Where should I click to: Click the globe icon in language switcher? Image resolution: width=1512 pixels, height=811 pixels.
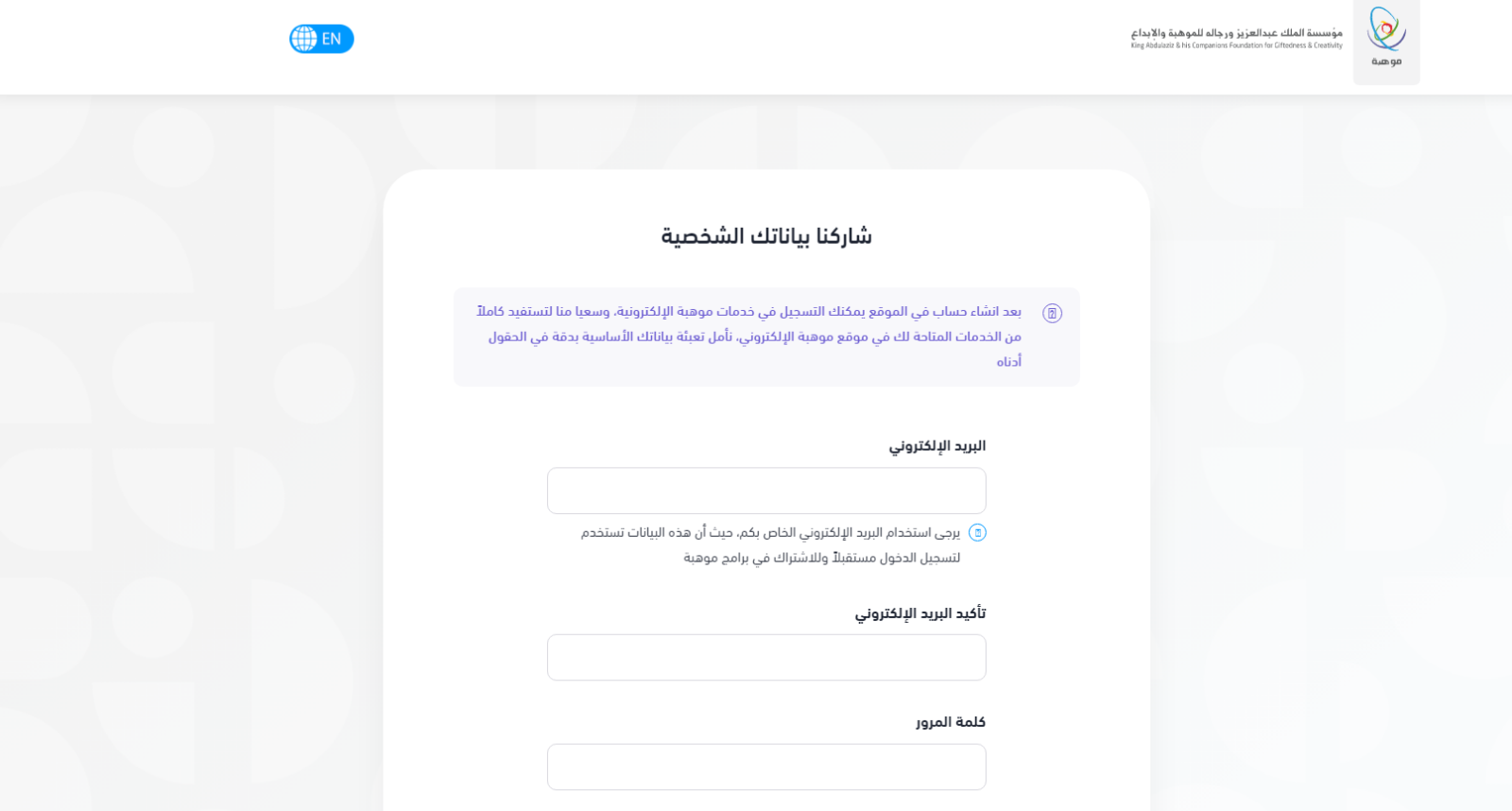[x=304, y=39]
